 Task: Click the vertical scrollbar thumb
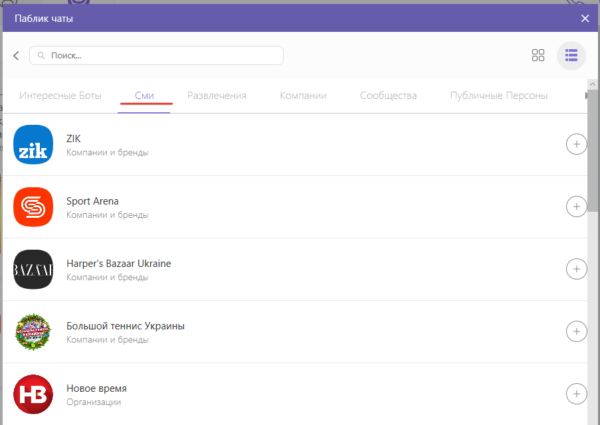click(593, 150)
